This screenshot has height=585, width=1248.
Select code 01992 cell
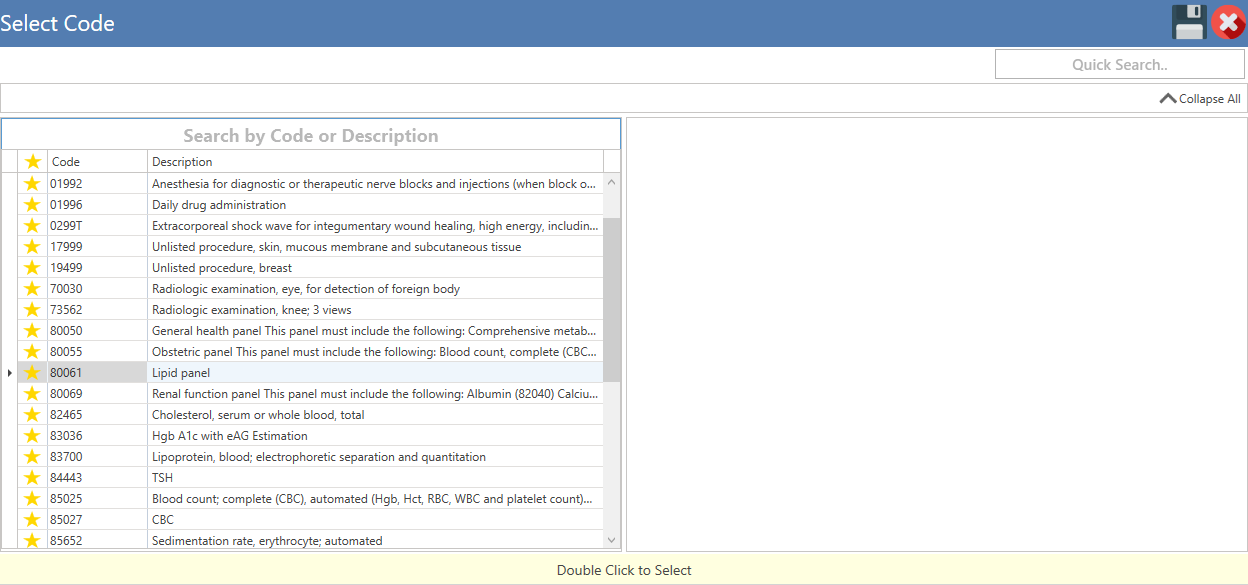[x=97, y=184]
